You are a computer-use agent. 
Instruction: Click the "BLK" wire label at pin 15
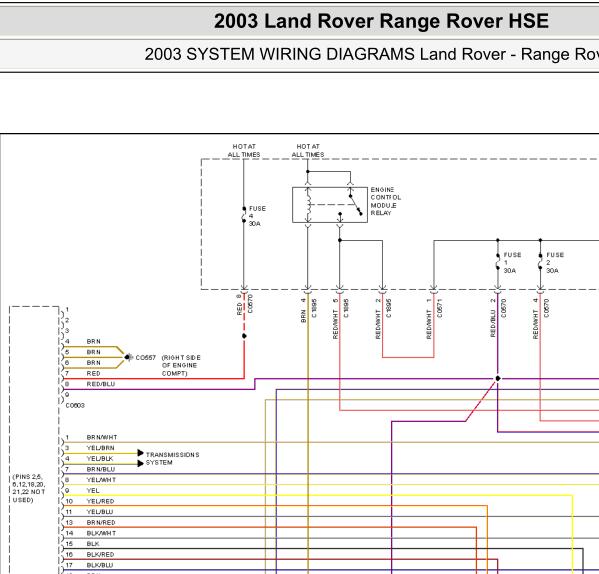click(93, 543)
